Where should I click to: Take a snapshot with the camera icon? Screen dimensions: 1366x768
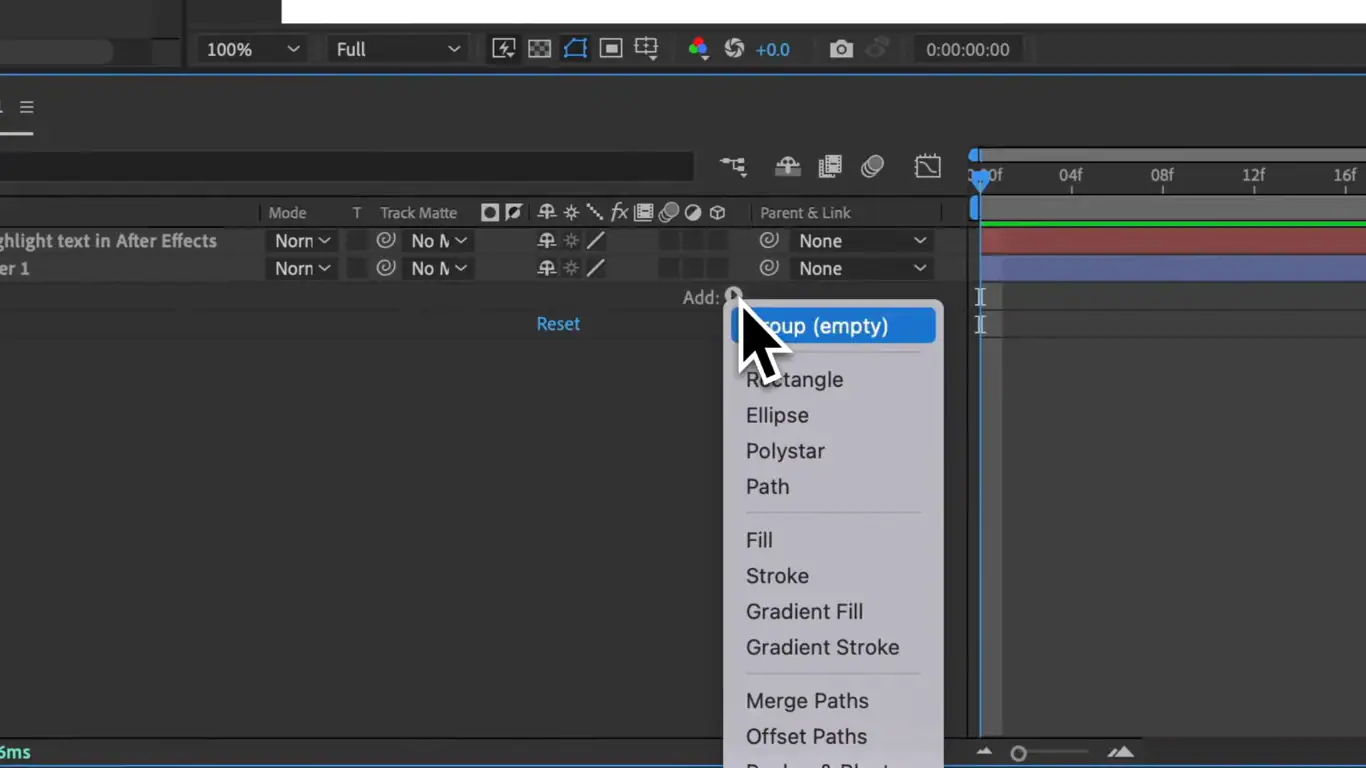click(x=841, y=49)
